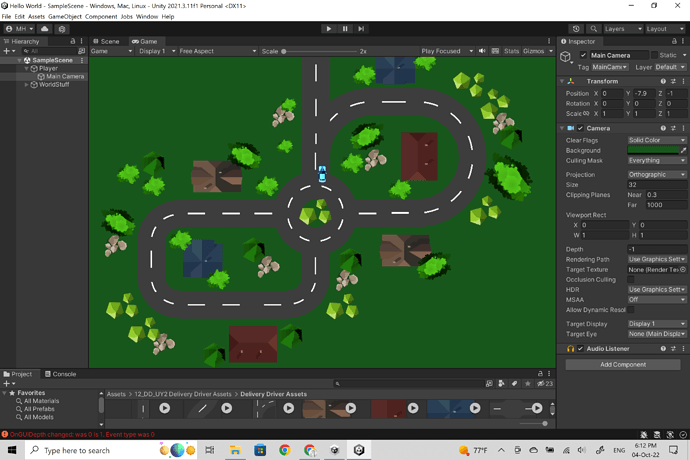690x460 pixels.
Task: Lock the Hierarchy panel
Action: coord(73,41)
